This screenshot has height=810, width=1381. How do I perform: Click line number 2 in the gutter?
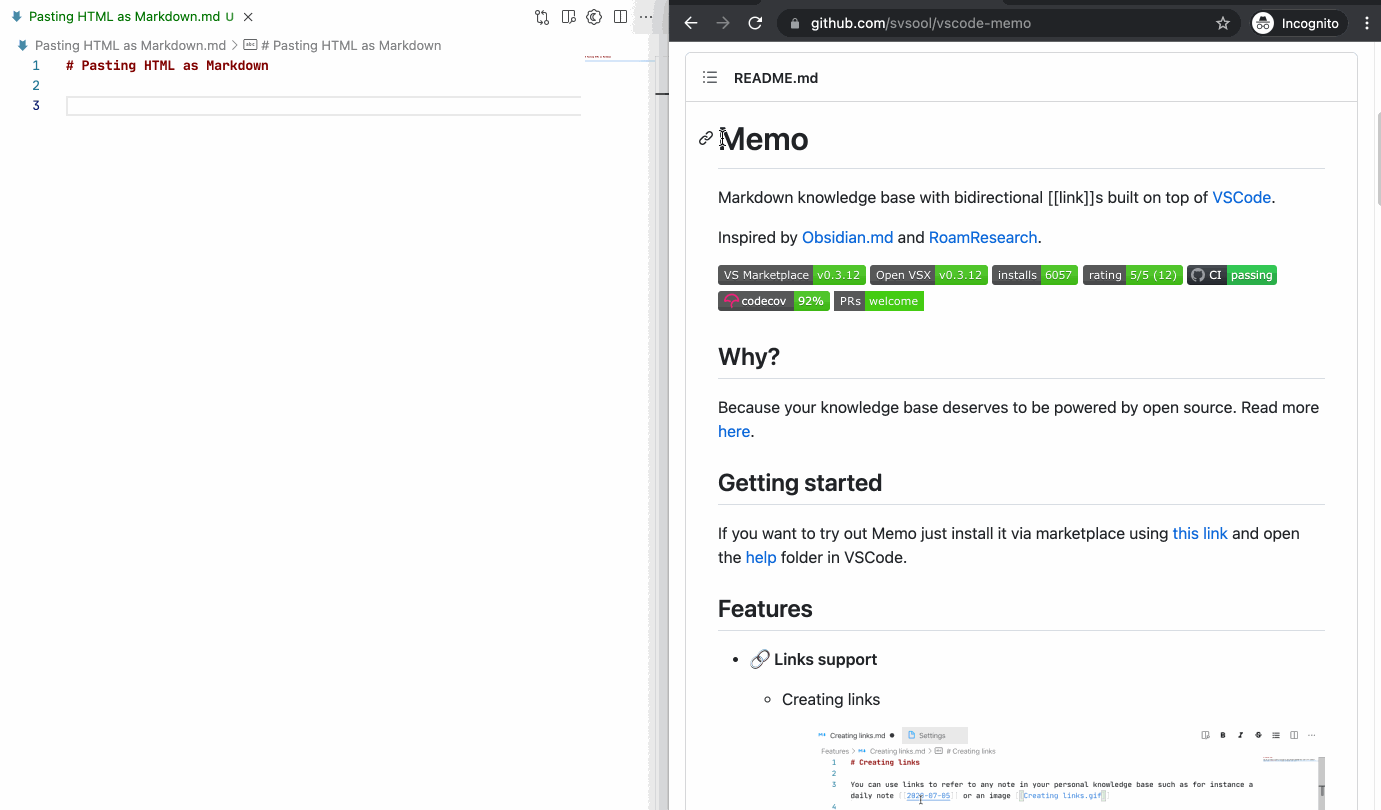pos(36,86)
